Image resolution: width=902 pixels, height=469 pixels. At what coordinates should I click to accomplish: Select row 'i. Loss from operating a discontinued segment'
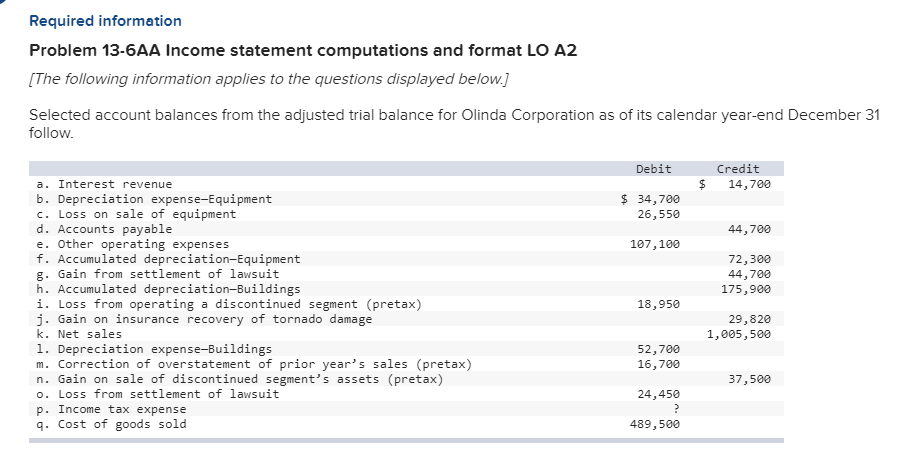[x=406, y=304]
